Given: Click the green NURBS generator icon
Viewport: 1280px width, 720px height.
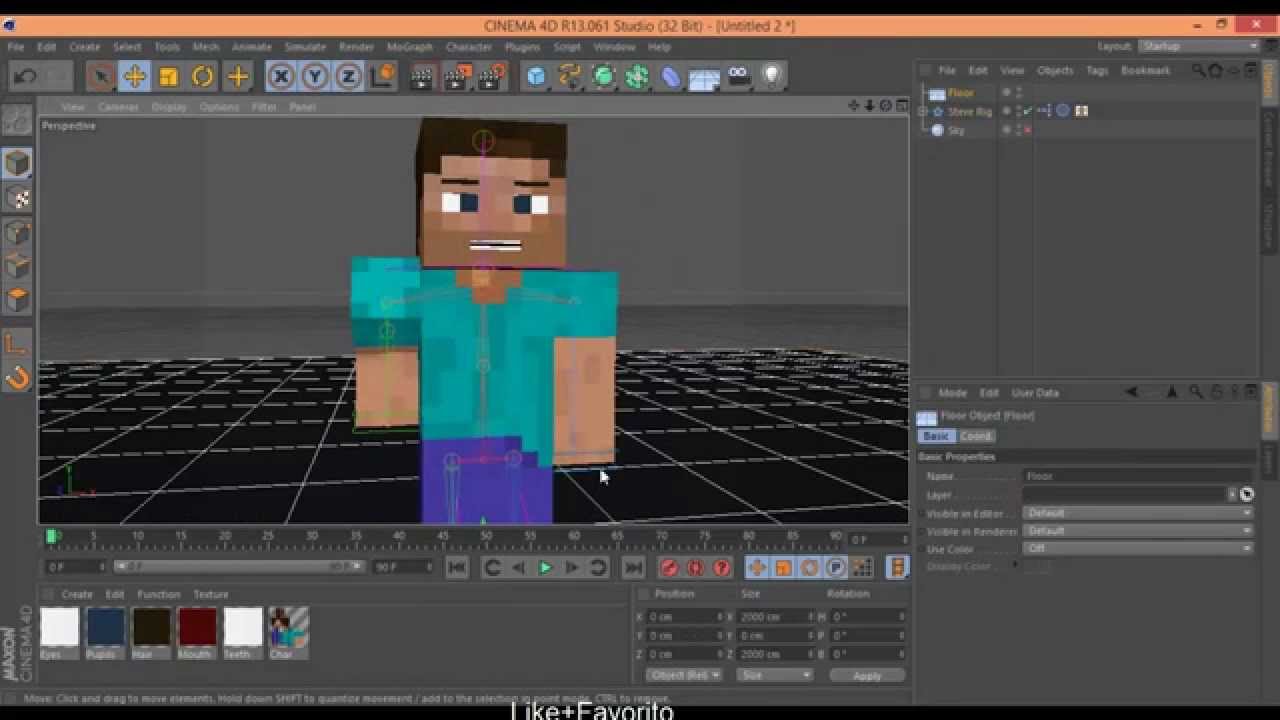Looking at the screenshot, I should click(604, 76).
